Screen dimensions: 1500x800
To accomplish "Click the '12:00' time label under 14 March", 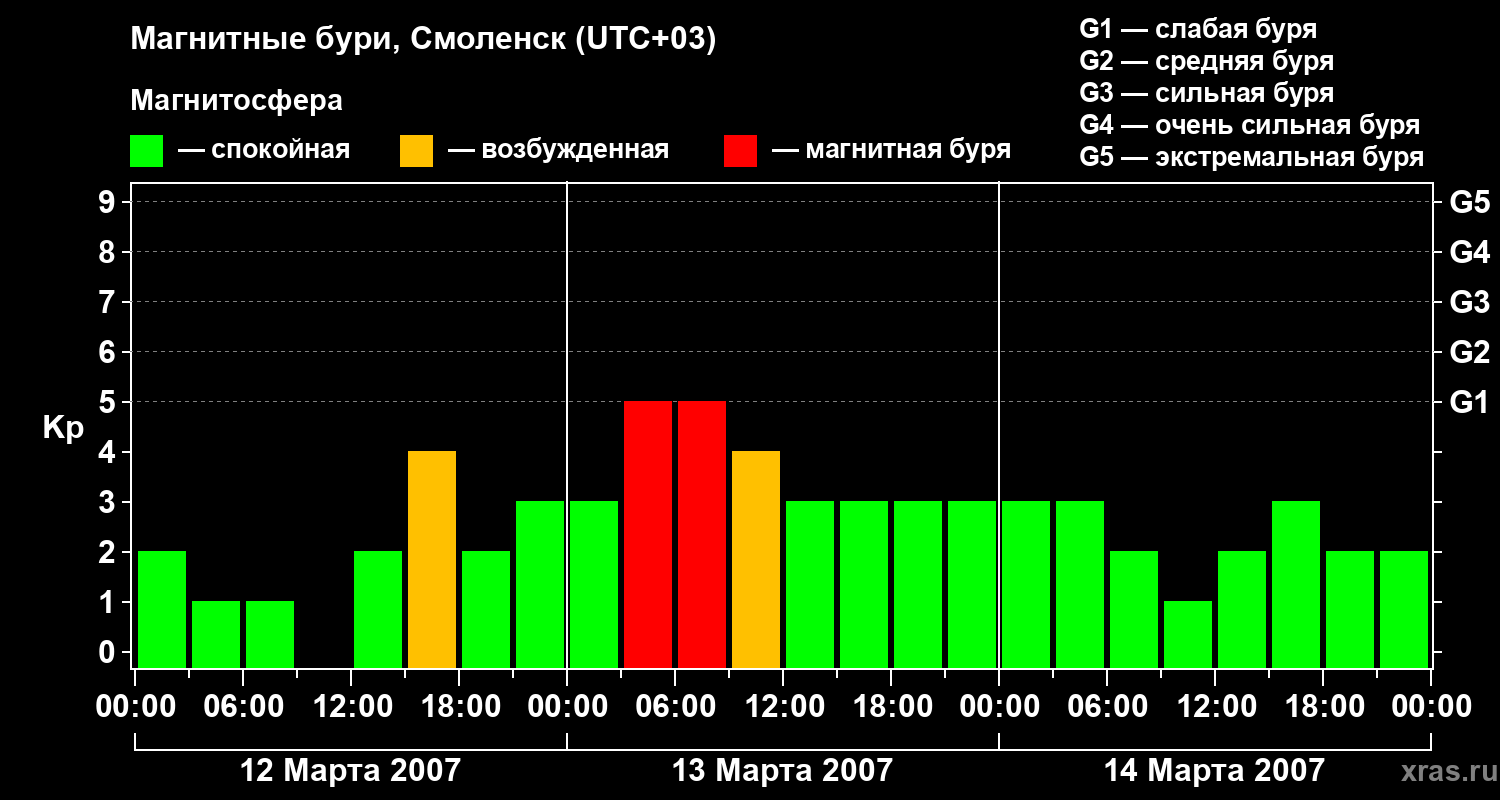I will click(x=1215, y=707).
